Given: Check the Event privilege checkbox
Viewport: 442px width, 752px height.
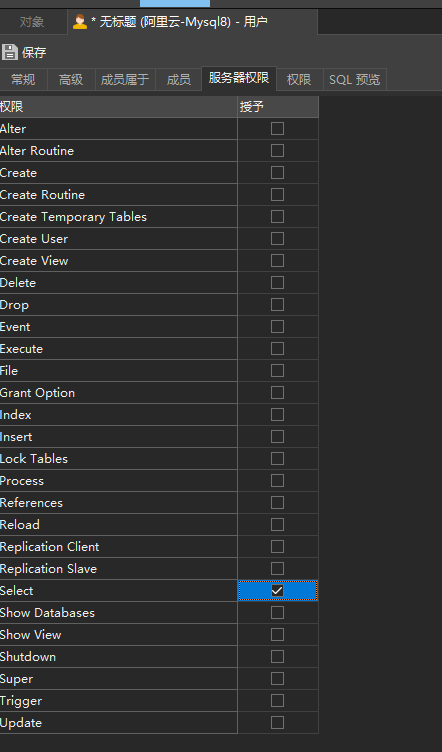Looking at the screenshot, I should 277,327.
